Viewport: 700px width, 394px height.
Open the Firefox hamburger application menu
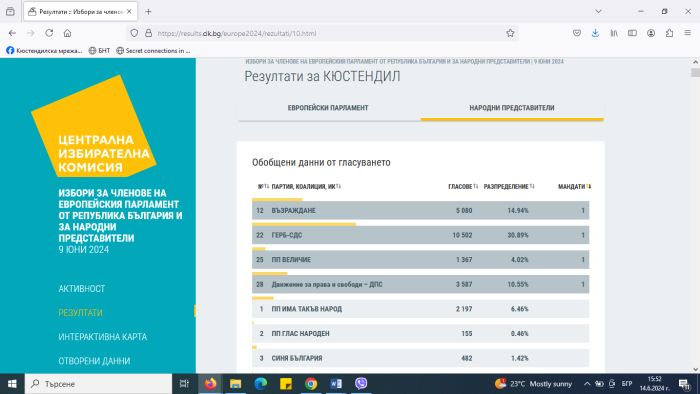pyautogui.click(x=688, y=33)
